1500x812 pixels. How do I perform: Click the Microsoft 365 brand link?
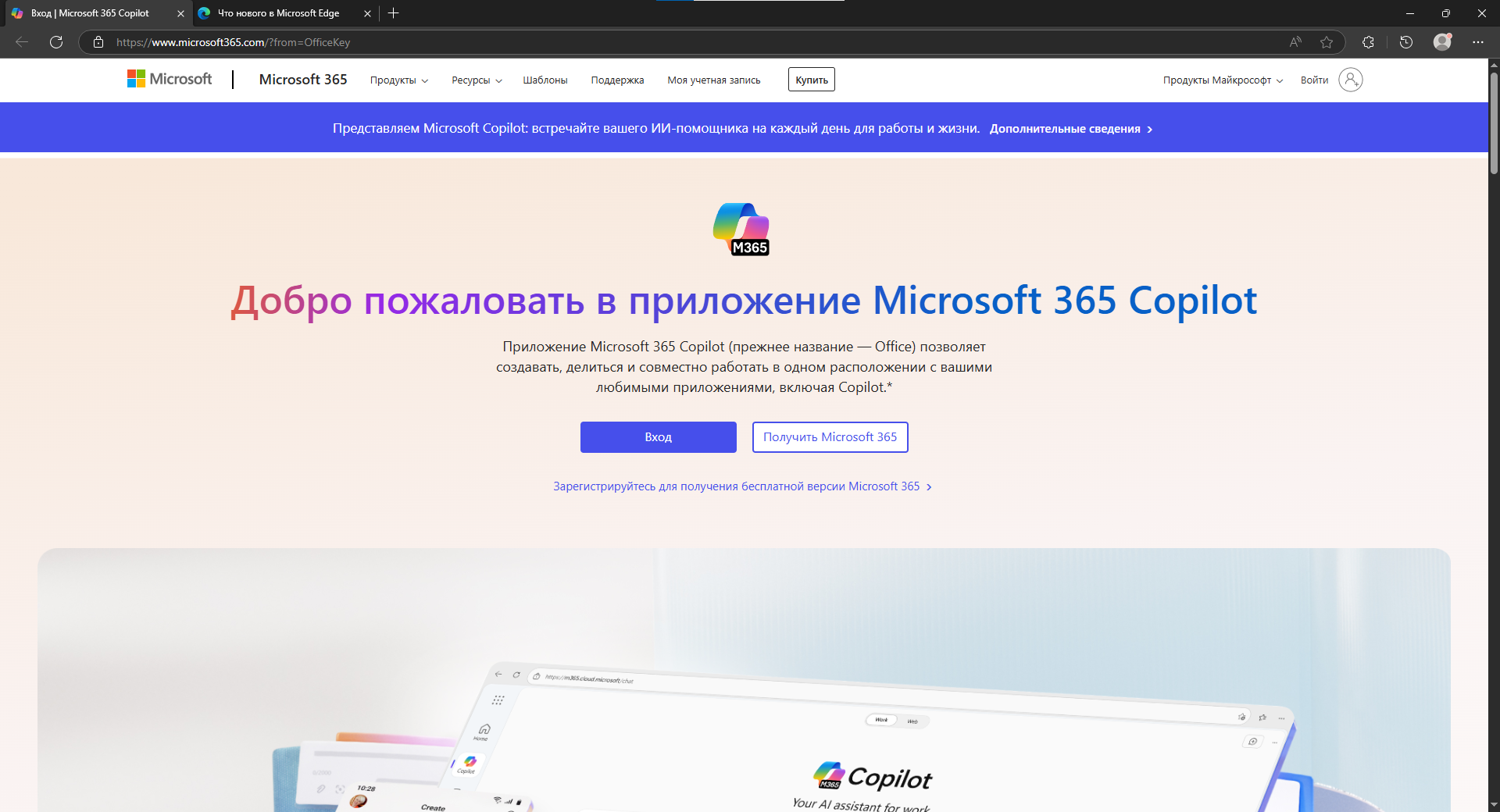(x=303, y=80)
